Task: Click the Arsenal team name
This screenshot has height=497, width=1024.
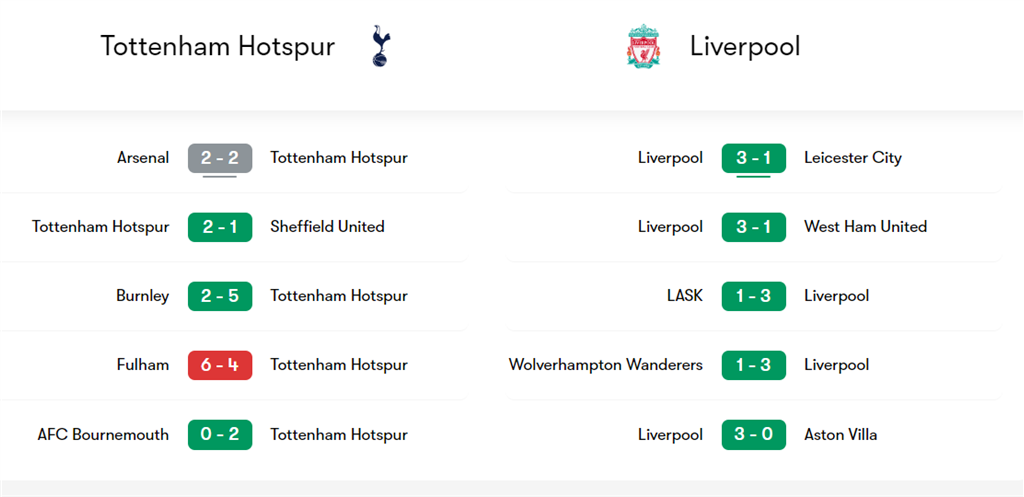Action: (143, 158)
